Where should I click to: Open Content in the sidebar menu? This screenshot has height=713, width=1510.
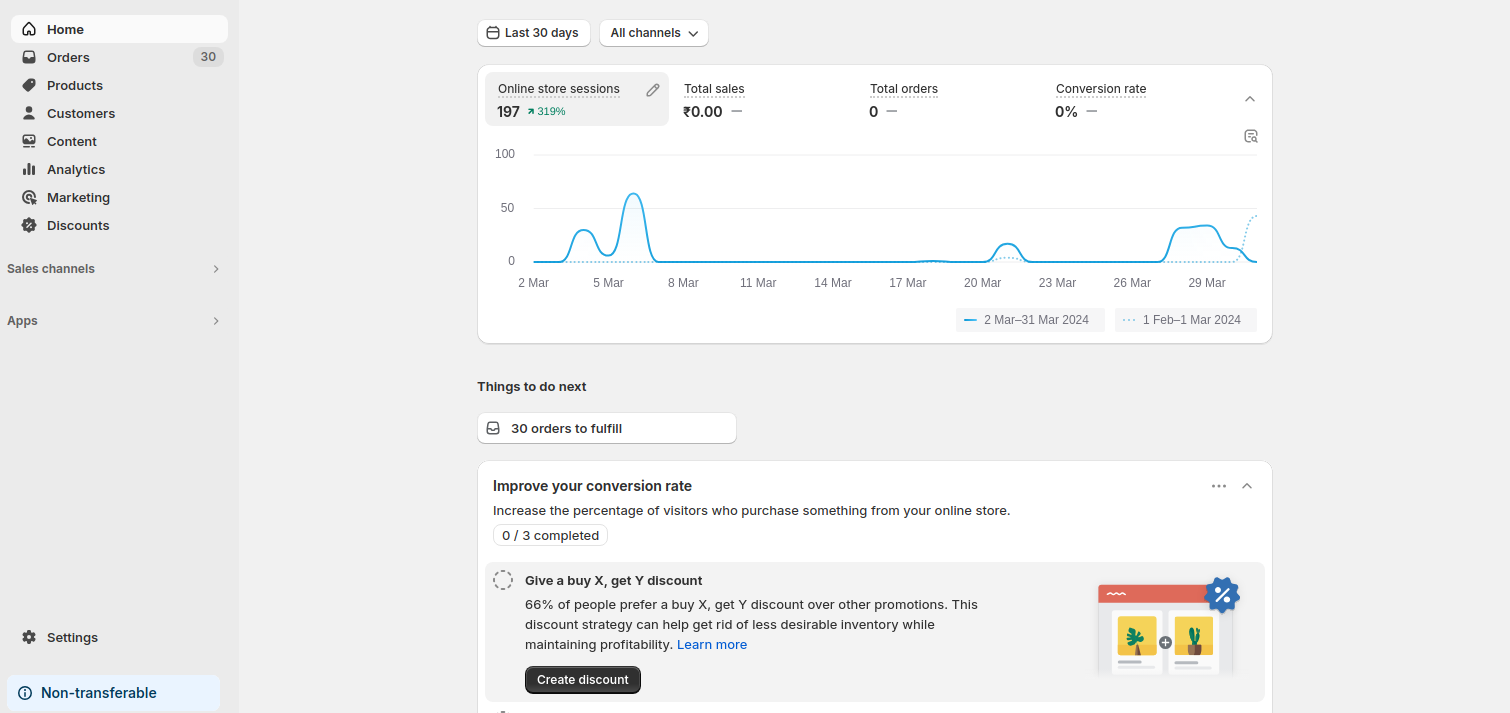coord(71,142)
